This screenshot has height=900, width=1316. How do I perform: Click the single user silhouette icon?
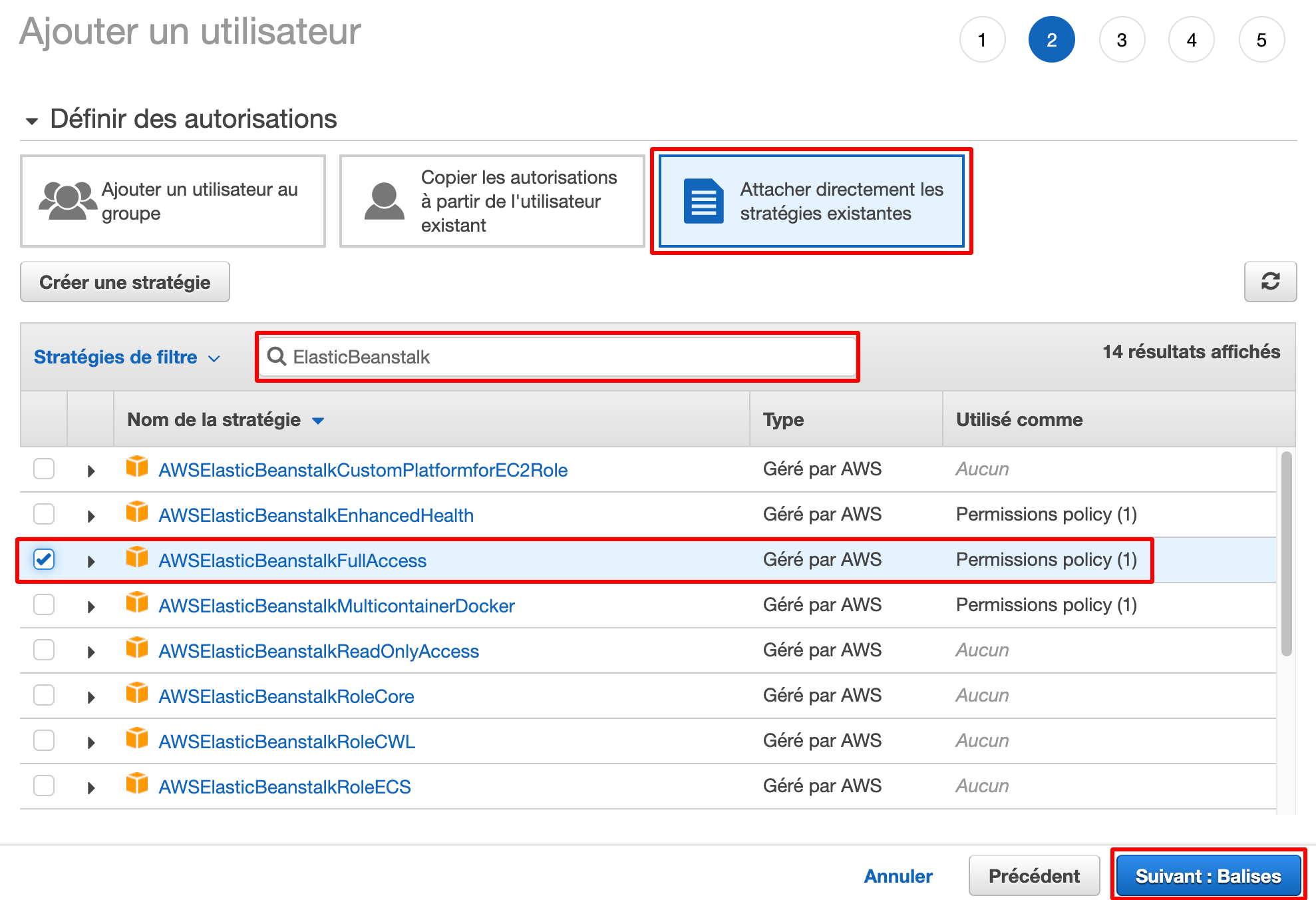click(384, 201)
